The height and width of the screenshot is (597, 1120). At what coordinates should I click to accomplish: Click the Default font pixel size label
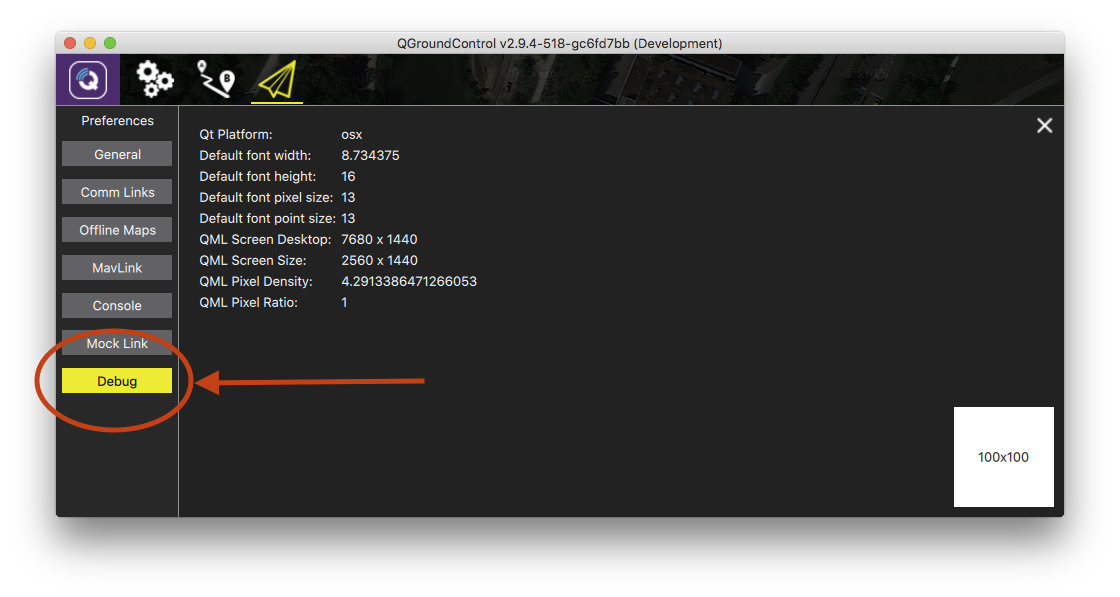266,197
